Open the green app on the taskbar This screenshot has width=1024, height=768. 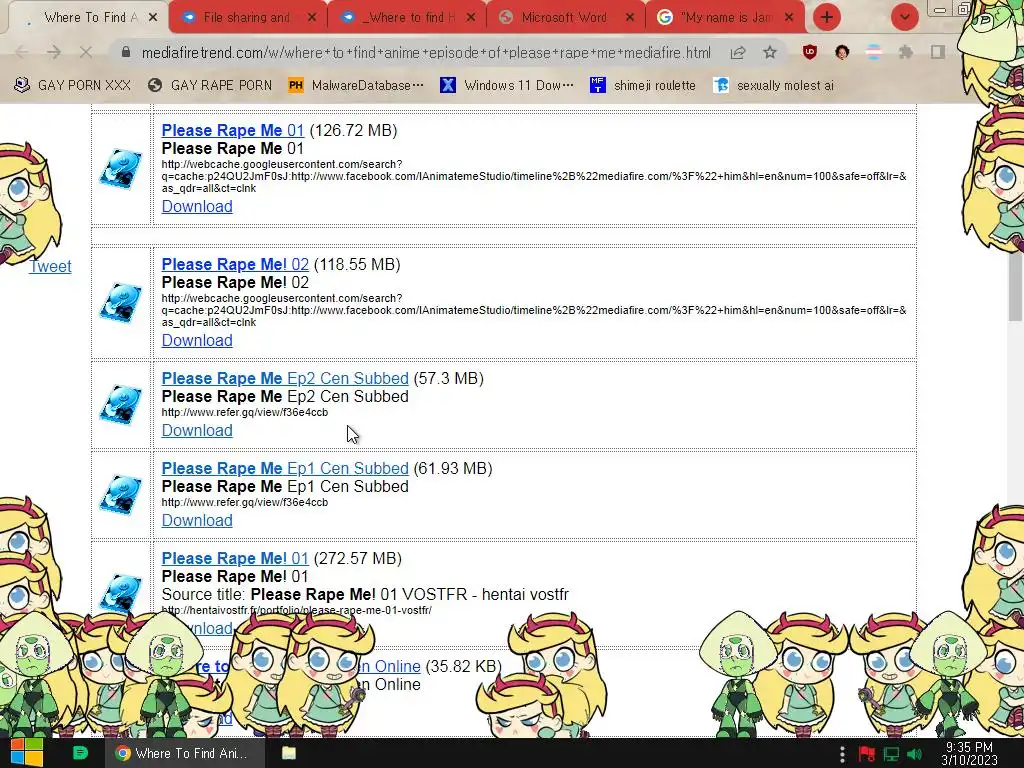pos(80,753)
